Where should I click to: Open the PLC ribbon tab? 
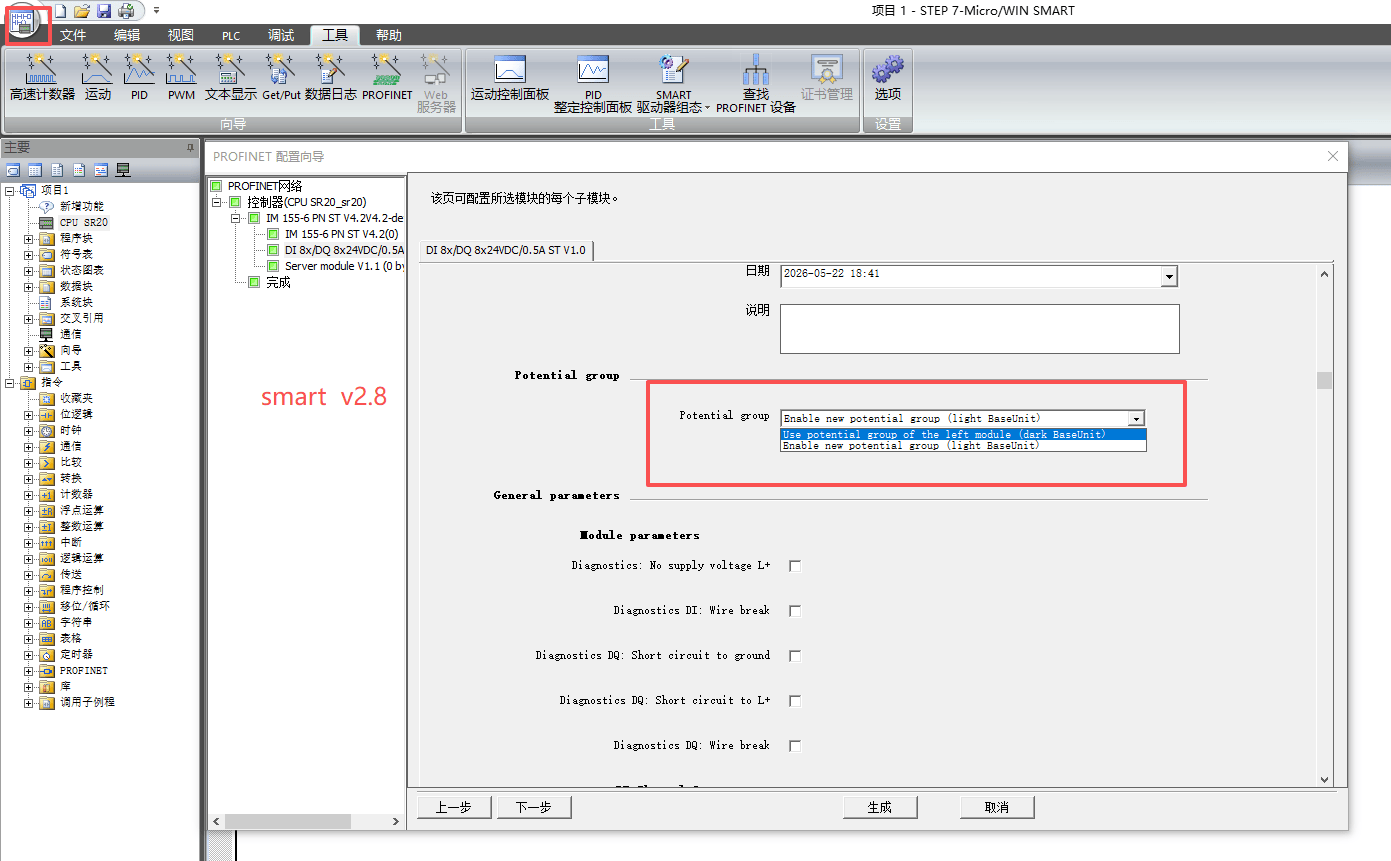pos(231,35)
